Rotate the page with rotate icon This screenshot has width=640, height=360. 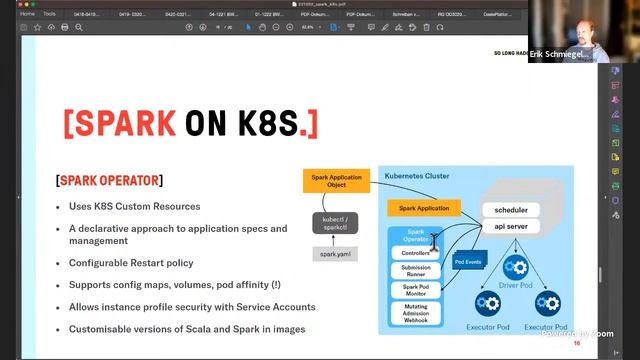pyautogui.click(x=440, y=27)
